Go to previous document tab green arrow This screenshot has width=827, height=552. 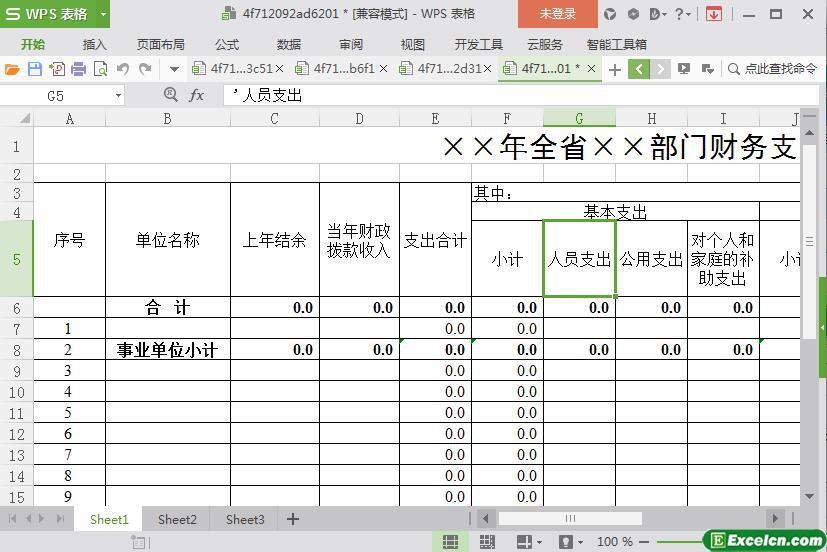tap(639, 69)
